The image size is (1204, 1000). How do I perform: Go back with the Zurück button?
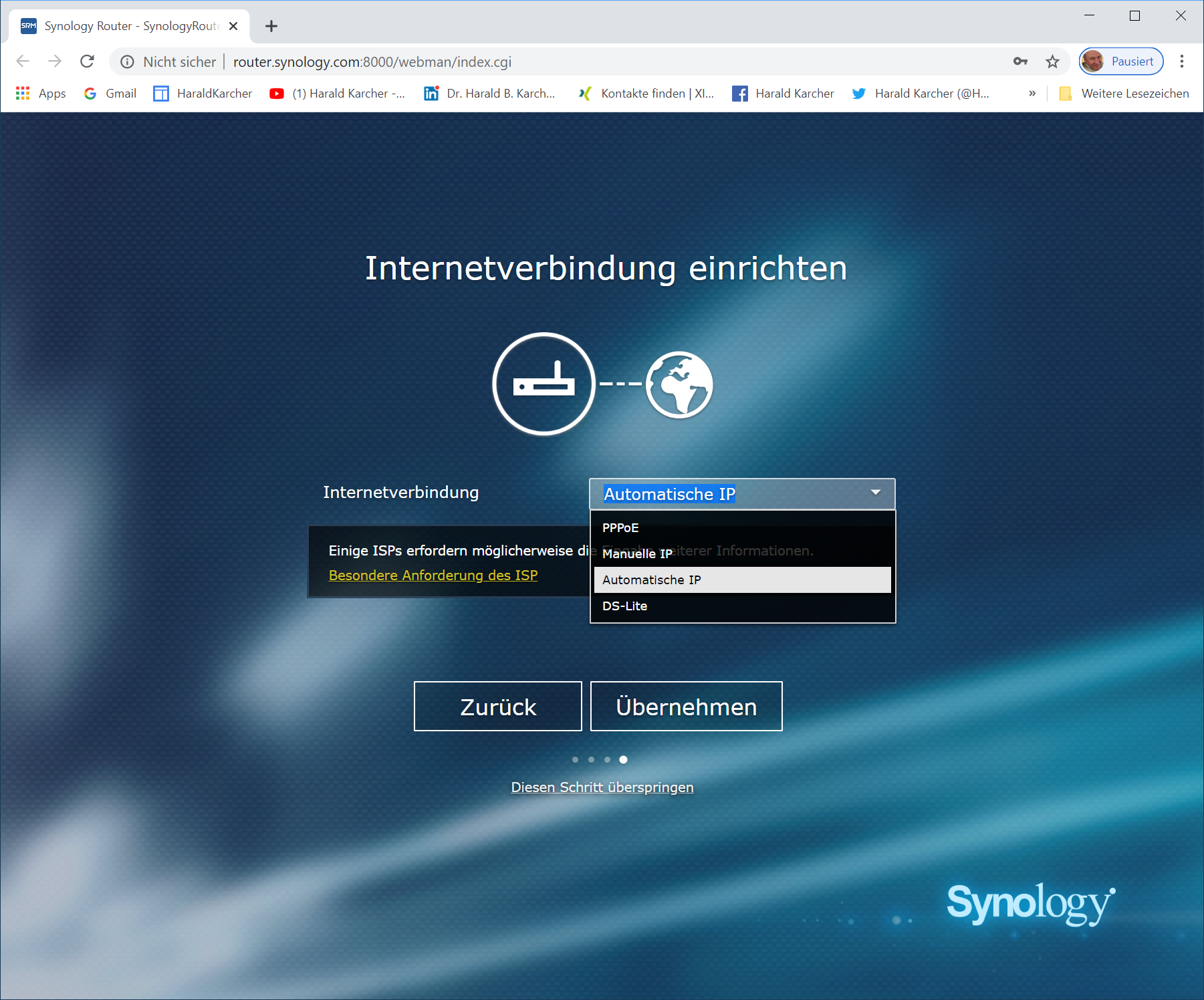(x=498, y=707)
